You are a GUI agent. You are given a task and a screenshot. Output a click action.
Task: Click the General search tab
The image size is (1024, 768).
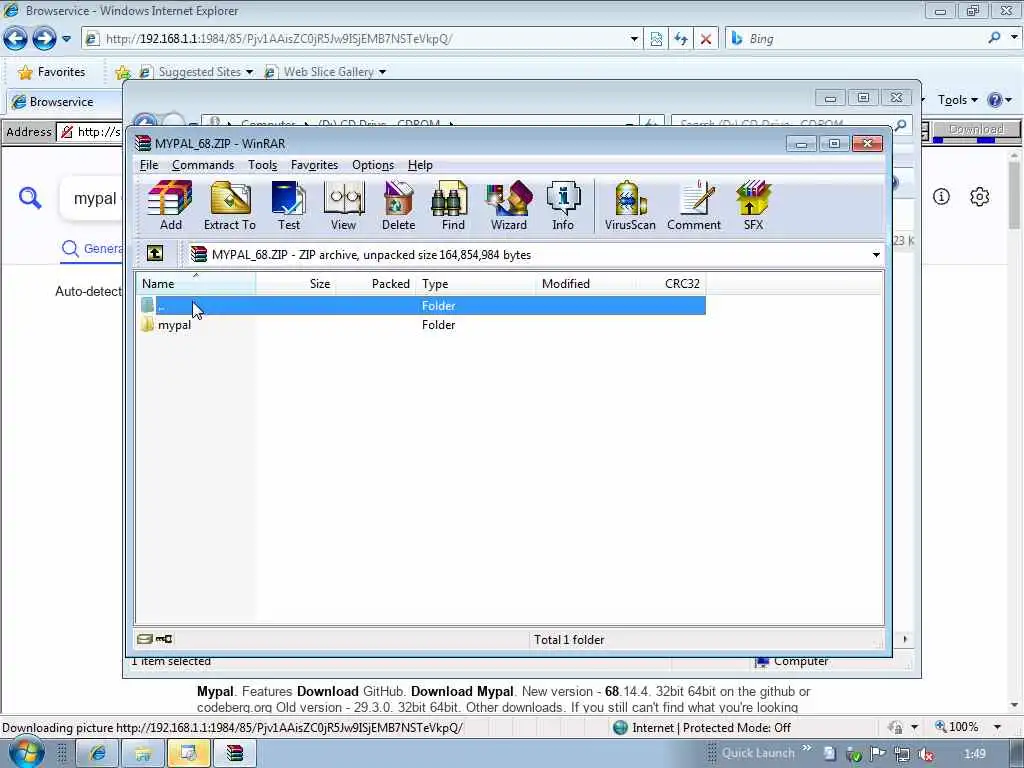tap(91, 249)
